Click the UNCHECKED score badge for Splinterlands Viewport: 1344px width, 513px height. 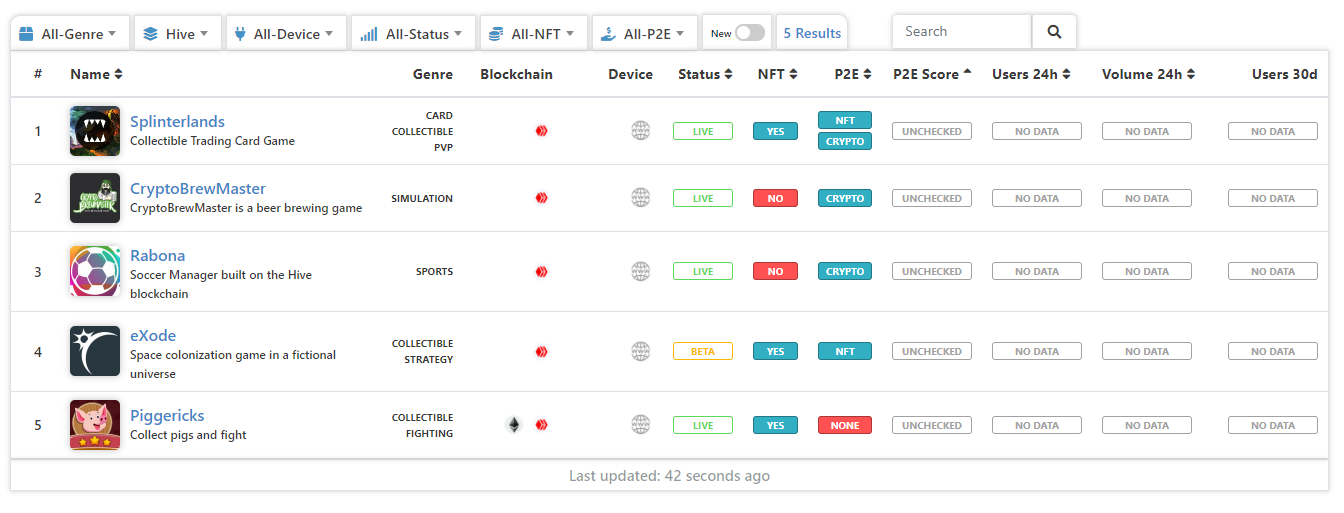[x=932, y=131]
